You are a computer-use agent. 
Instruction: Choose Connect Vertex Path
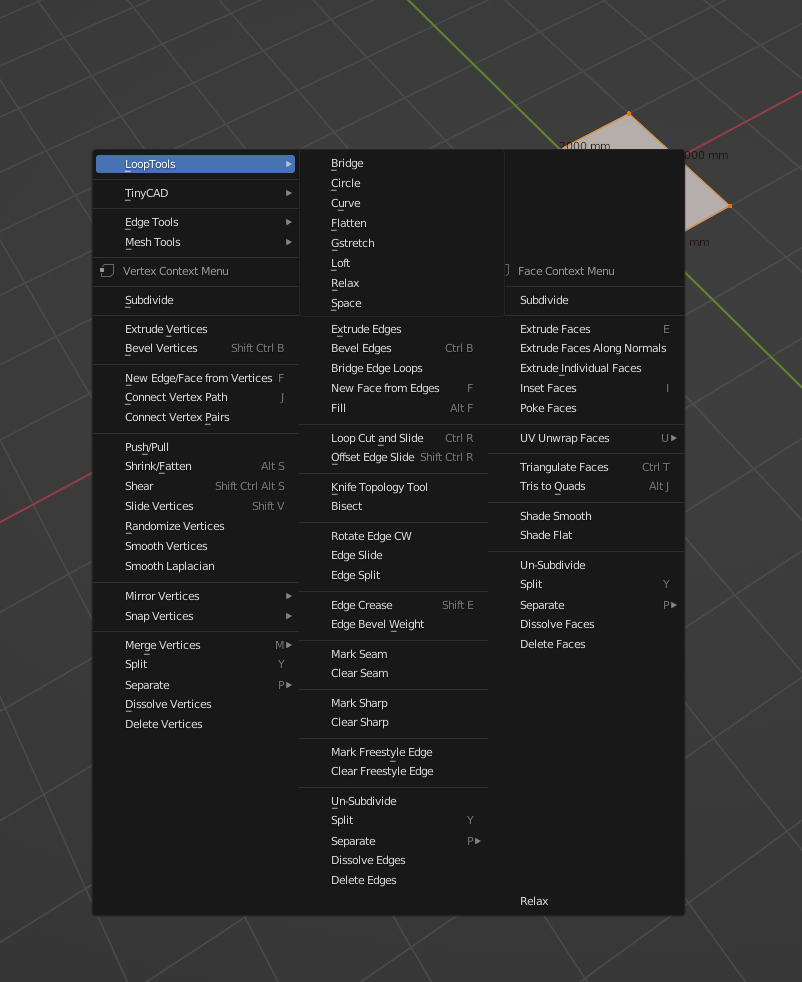point(195,397)
